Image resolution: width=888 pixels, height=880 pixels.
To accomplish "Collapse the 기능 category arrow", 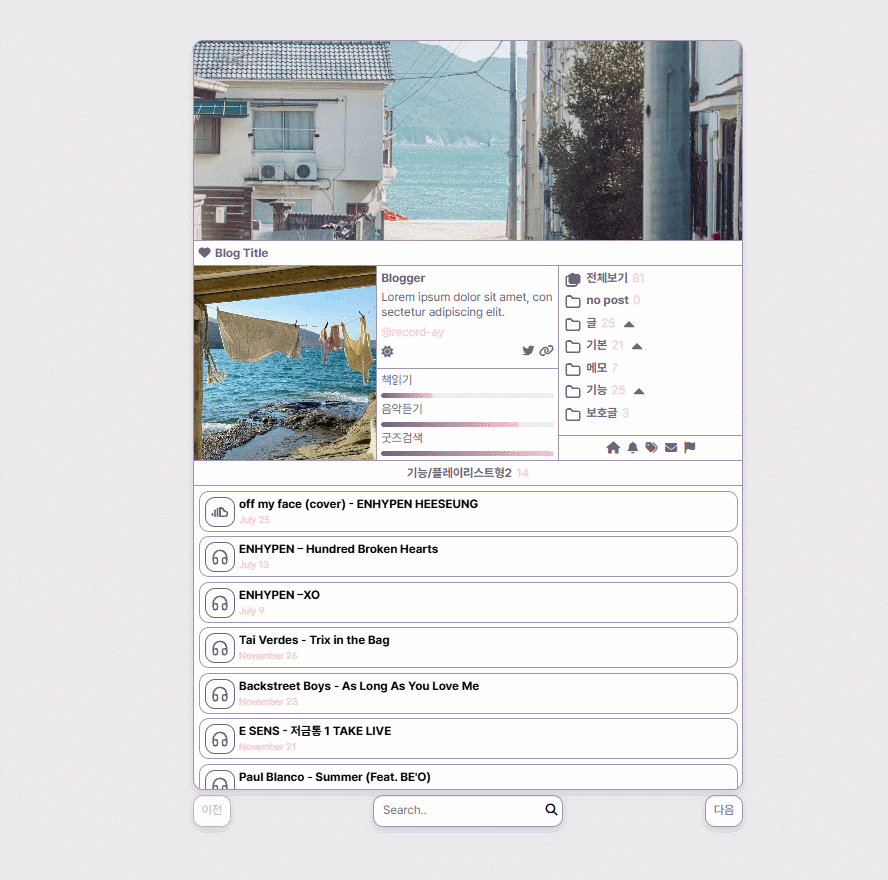I will (x=639, y=391).
